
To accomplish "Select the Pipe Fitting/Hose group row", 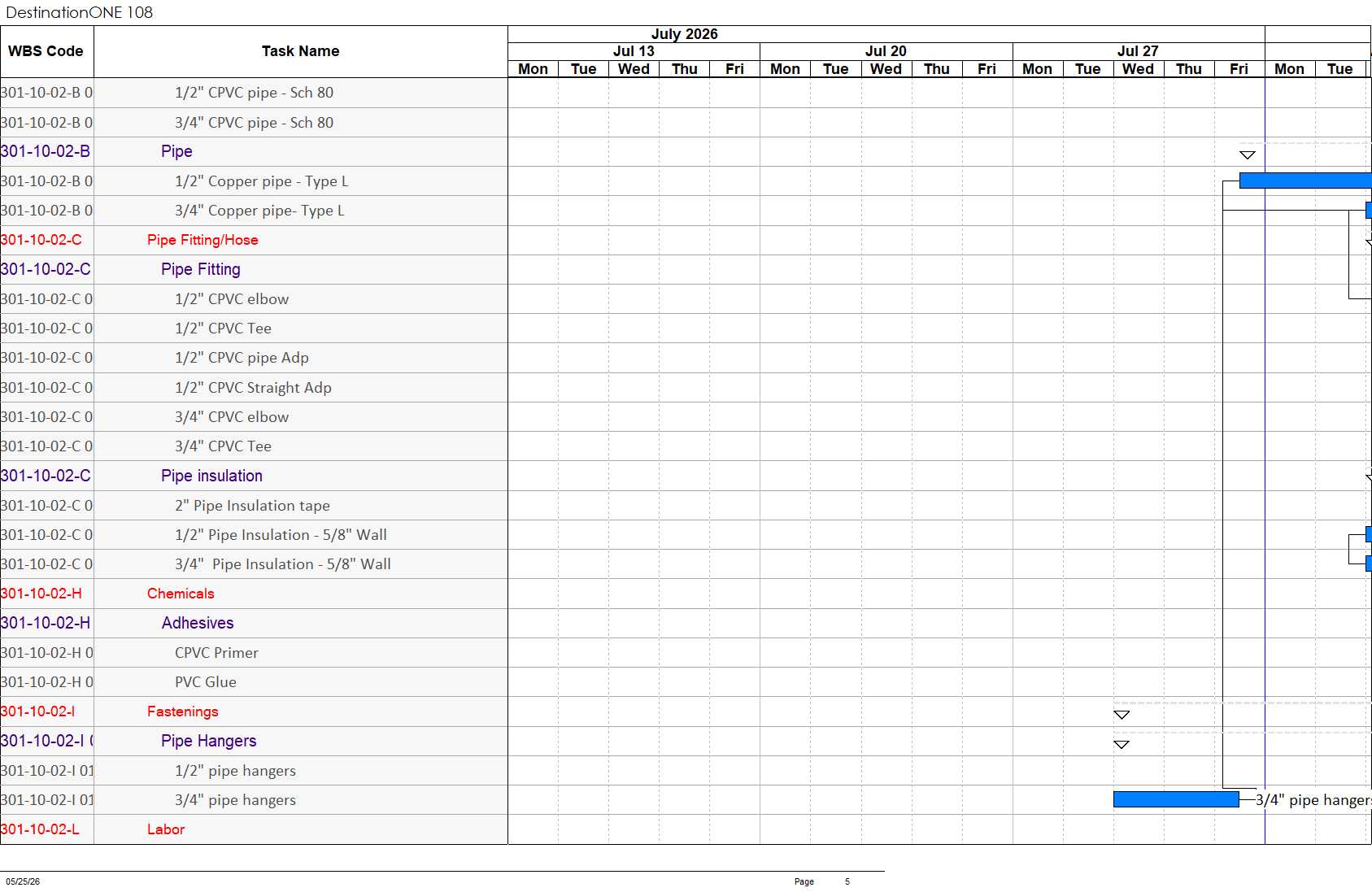I will [x=203, y=240].
